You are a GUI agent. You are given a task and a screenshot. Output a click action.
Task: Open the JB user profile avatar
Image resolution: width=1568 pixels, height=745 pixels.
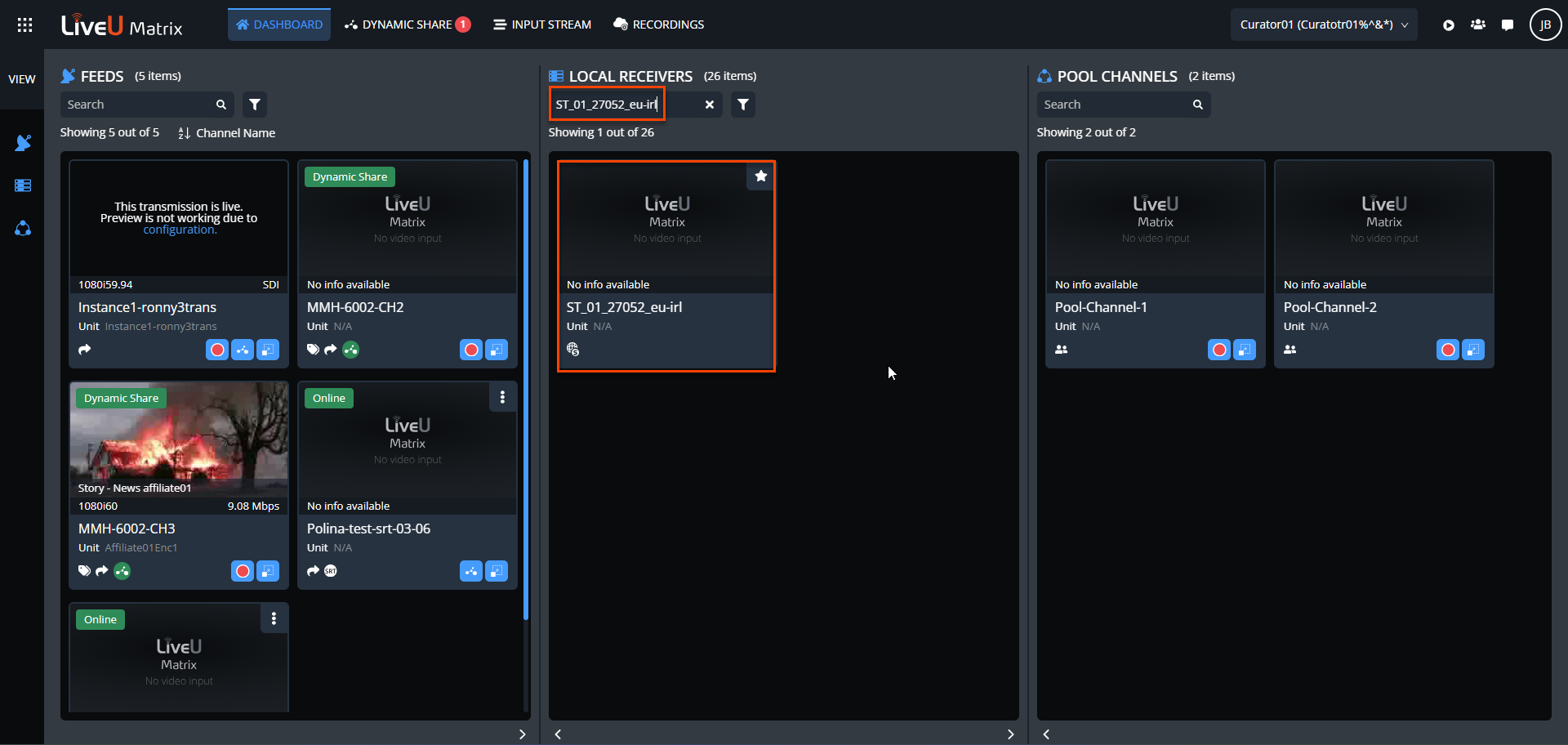[1545, 25]
